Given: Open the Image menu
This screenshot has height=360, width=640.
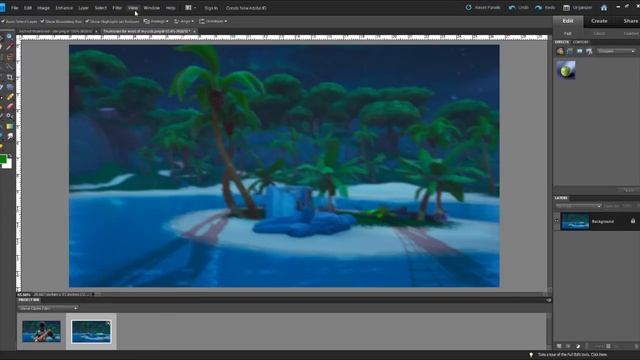Looking at the screenshot, I should (x=43, y=8).
